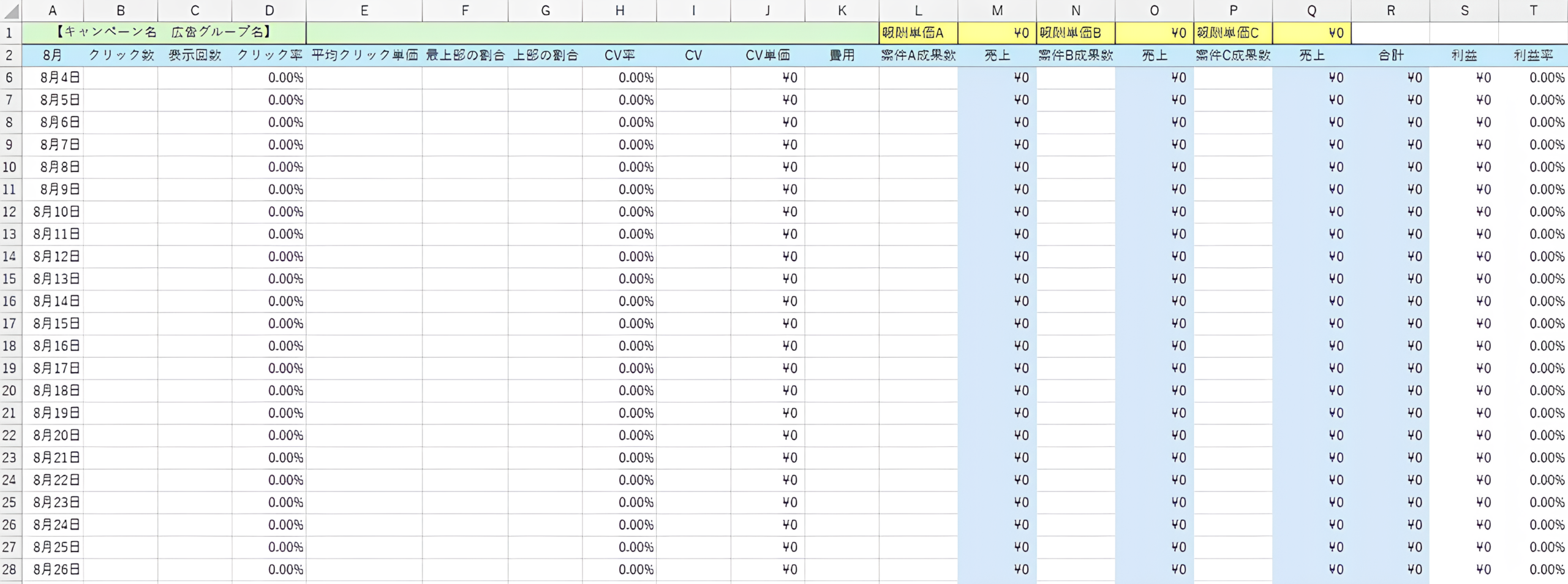Select the 8月26日 date cell
This screenshot has width=1568, height=584.
(53, 569)
